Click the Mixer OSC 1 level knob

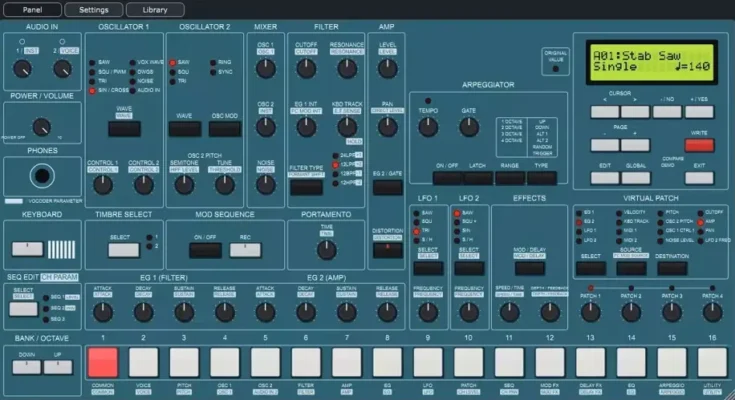pos(266,69)
